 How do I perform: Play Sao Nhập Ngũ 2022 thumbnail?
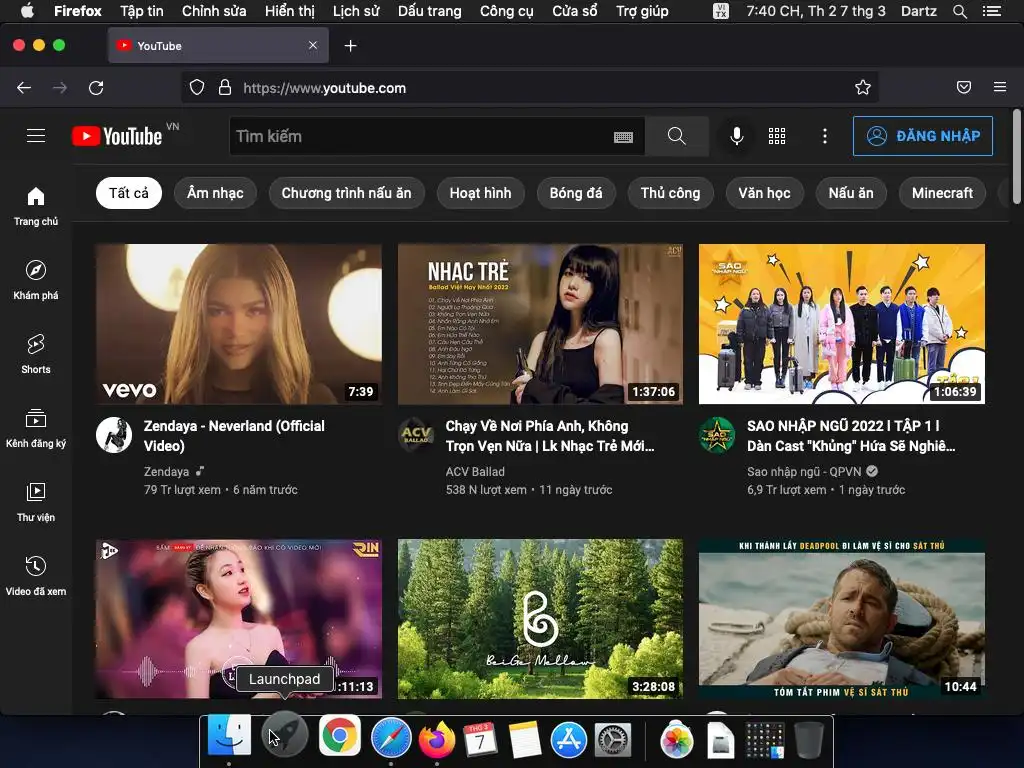coord(842,324)
